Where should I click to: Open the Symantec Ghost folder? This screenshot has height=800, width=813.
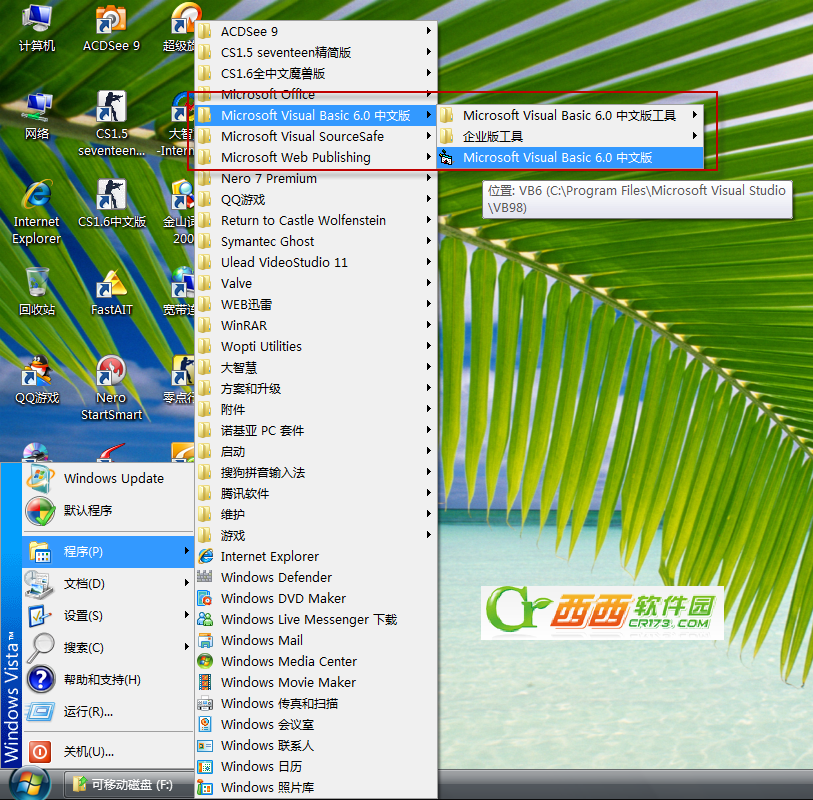pos(316,242)
